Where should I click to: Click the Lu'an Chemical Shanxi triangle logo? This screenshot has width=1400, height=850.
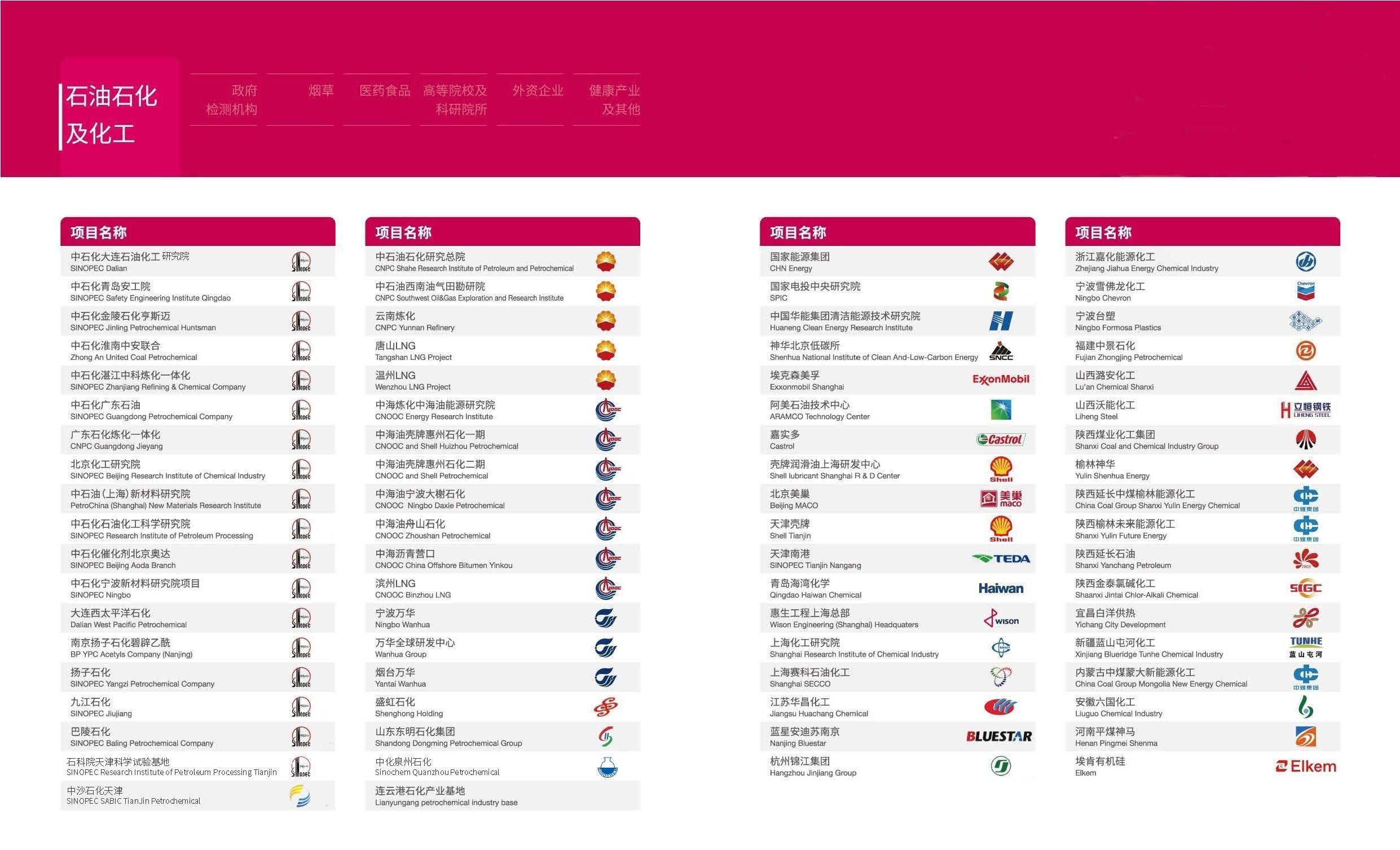pyautogui.click(x=1306, y=380)
